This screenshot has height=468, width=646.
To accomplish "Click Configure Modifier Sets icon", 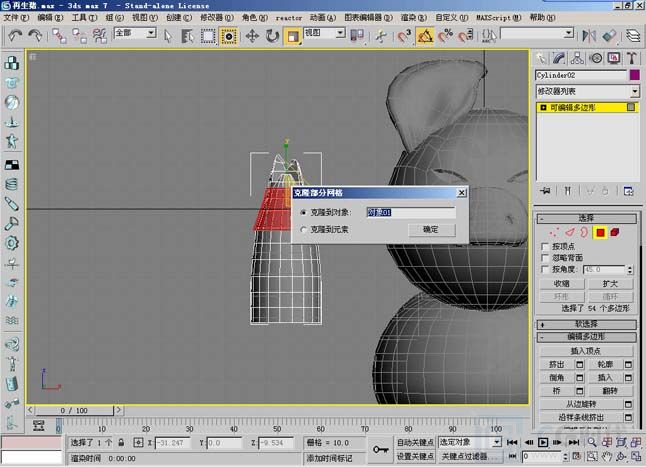I will [x=628, y=191].
